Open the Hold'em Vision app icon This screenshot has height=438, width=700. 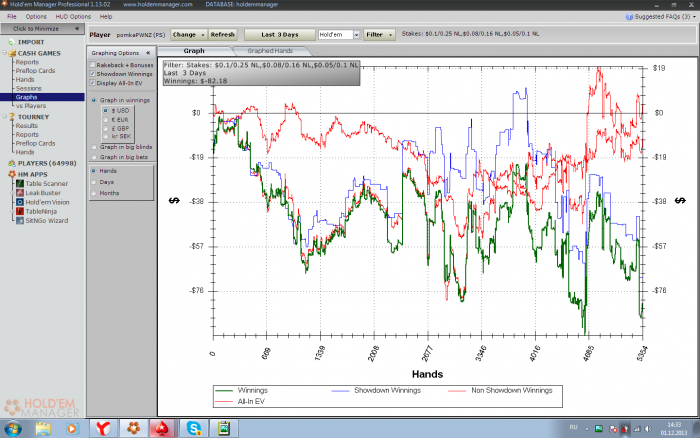click(x=20, y=202)
